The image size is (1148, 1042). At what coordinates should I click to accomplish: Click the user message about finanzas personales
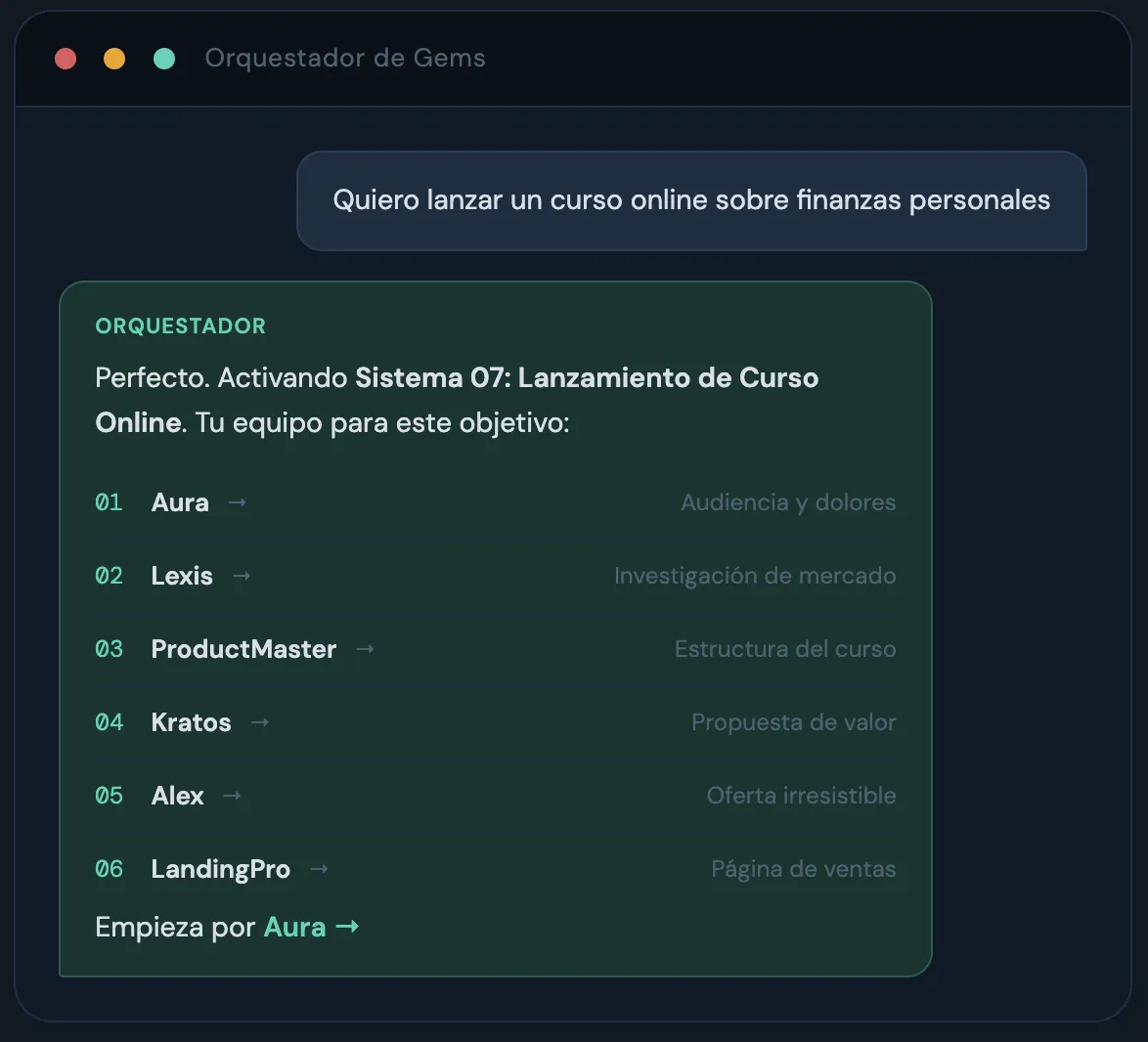[691, 200]
